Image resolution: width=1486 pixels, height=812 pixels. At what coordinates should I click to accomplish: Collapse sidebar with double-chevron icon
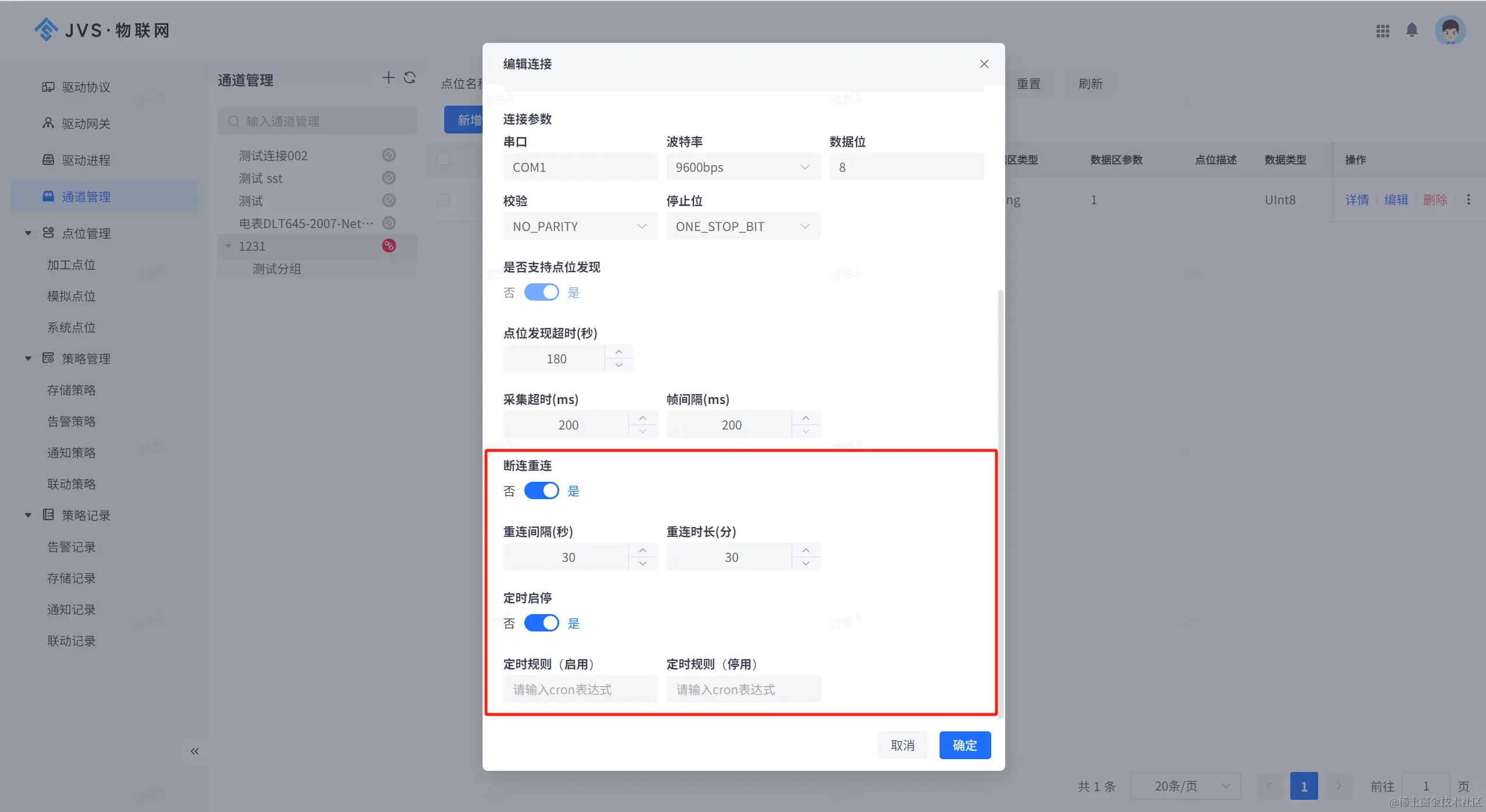coord(195,751)
